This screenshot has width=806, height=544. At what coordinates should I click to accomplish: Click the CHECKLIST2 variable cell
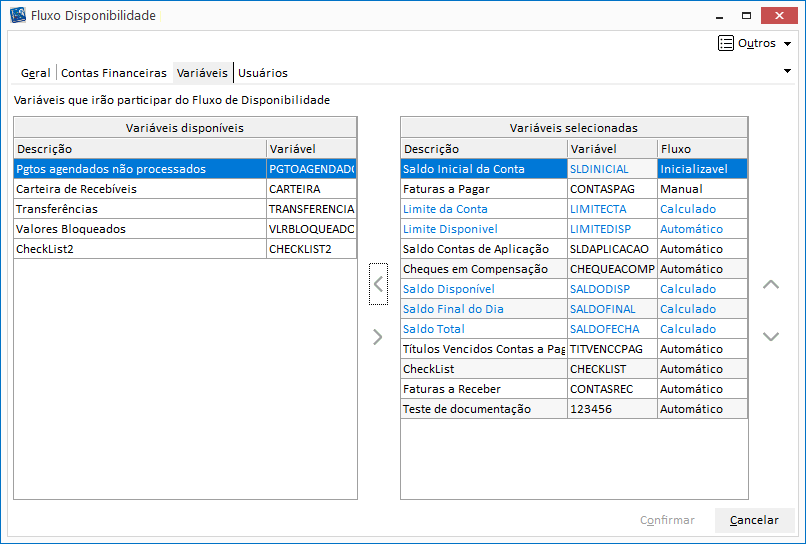(x=312, y=249)
